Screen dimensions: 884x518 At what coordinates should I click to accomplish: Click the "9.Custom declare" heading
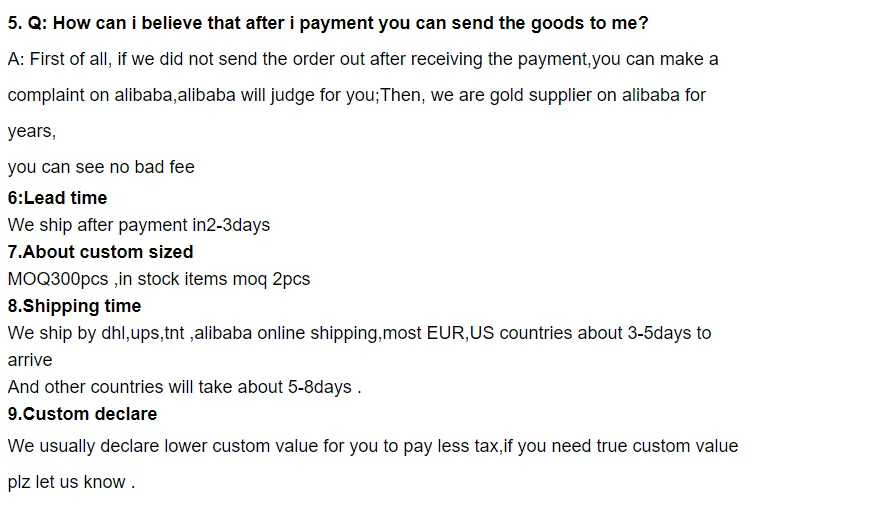(x=82, y=414)
